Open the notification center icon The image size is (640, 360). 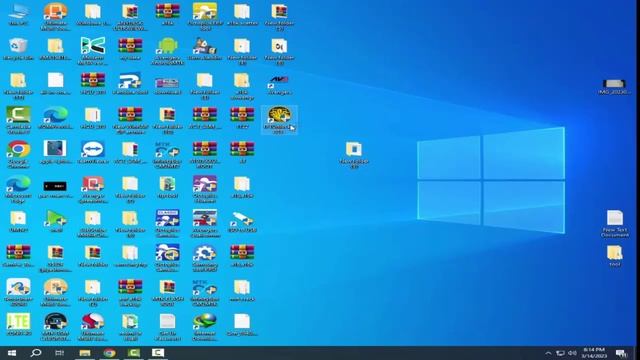tap(621, 353)
